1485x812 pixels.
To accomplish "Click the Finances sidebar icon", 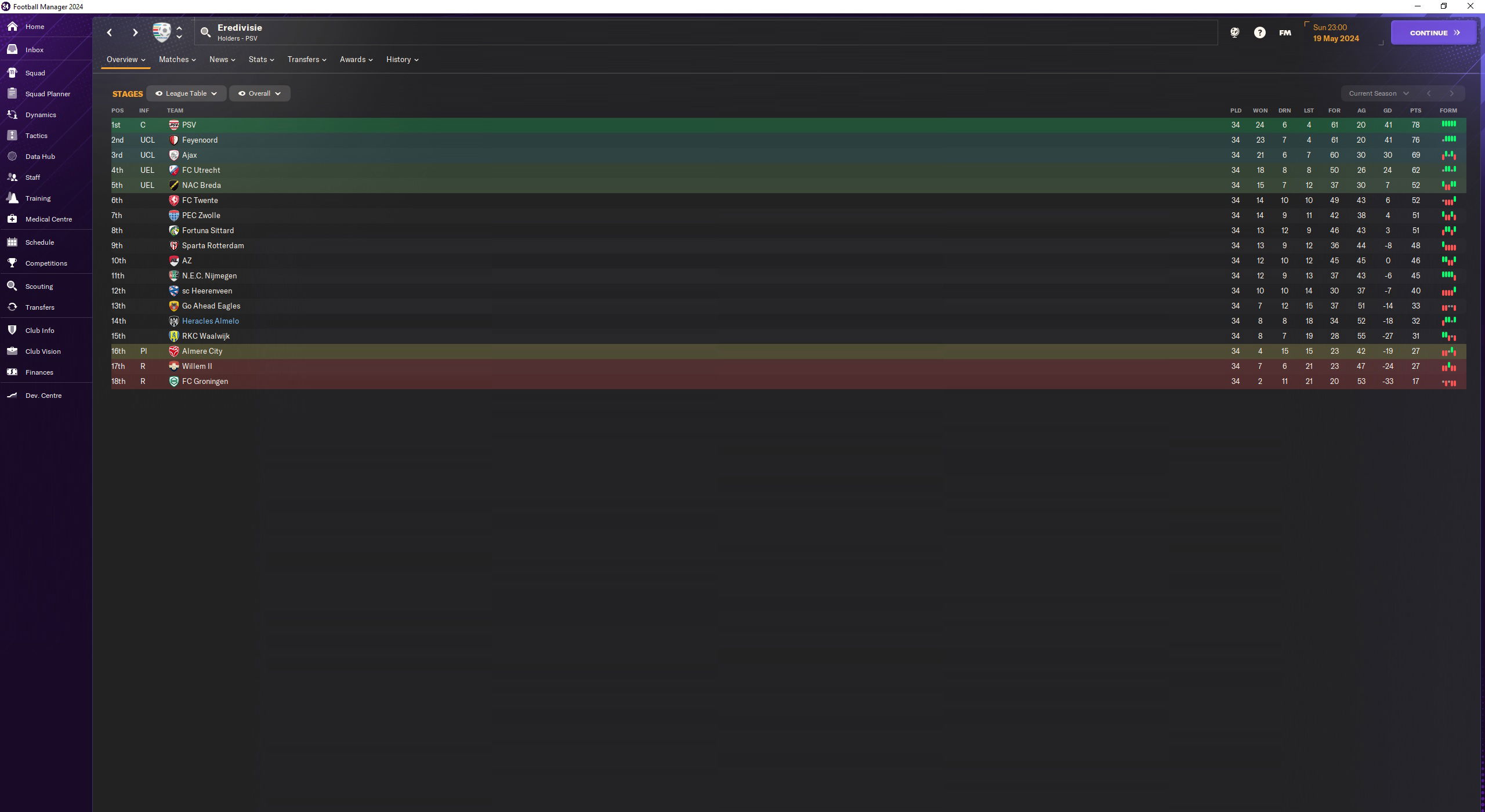I will (x=14, y=372).
